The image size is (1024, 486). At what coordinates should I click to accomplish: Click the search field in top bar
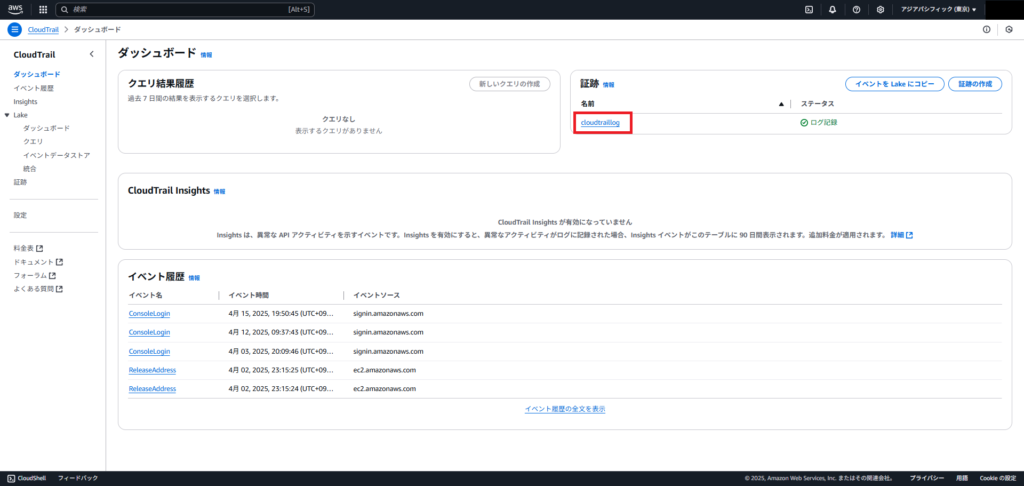[x=185, y=10]
